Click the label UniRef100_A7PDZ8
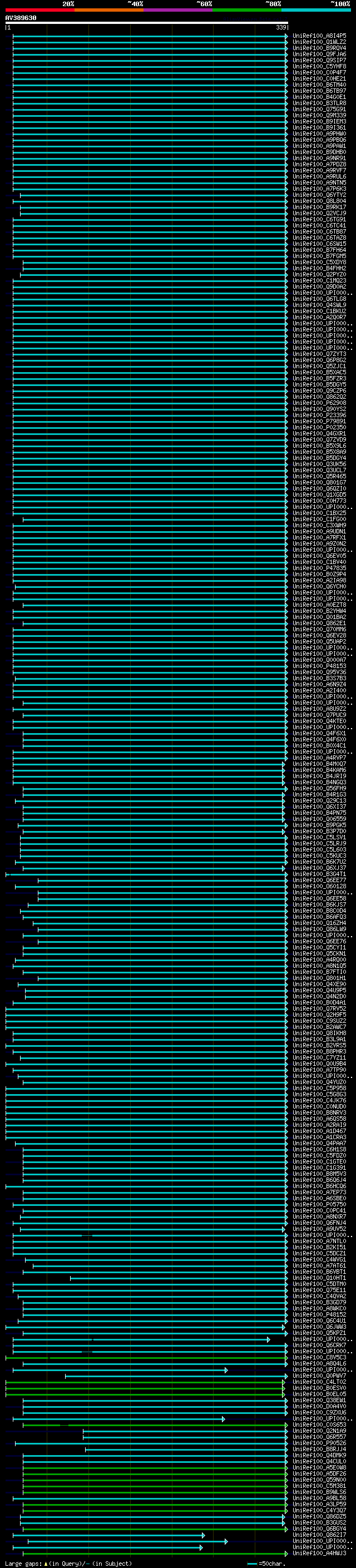 pyautogui.click(x=319, y=164)
